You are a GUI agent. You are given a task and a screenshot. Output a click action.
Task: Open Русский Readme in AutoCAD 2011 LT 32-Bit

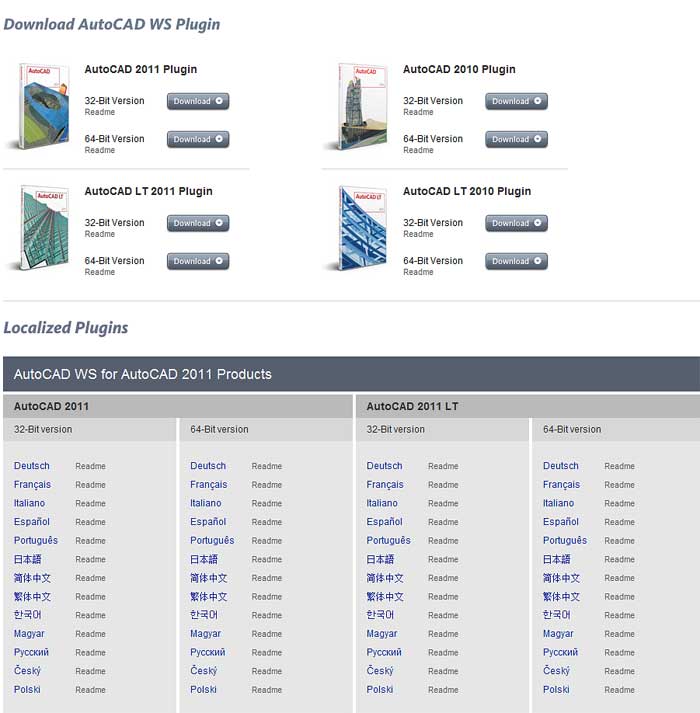pyautogui.click(x=443, y=653)
